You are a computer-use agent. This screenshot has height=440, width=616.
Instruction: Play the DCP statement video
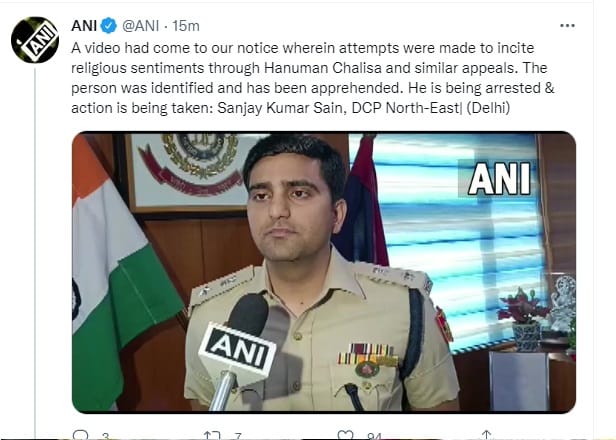(323, 271)
